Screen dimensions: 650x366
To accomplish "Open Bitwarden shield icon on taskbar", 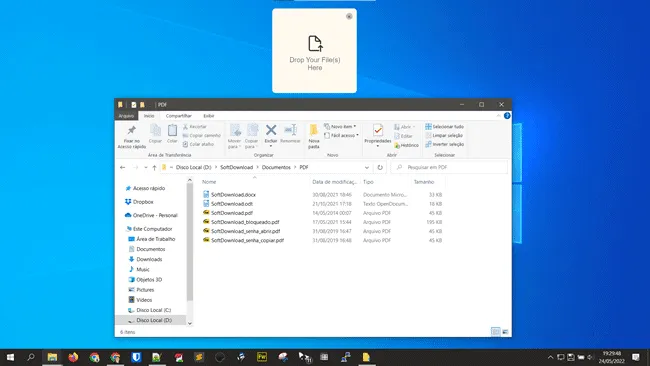I will pos(136,357).
